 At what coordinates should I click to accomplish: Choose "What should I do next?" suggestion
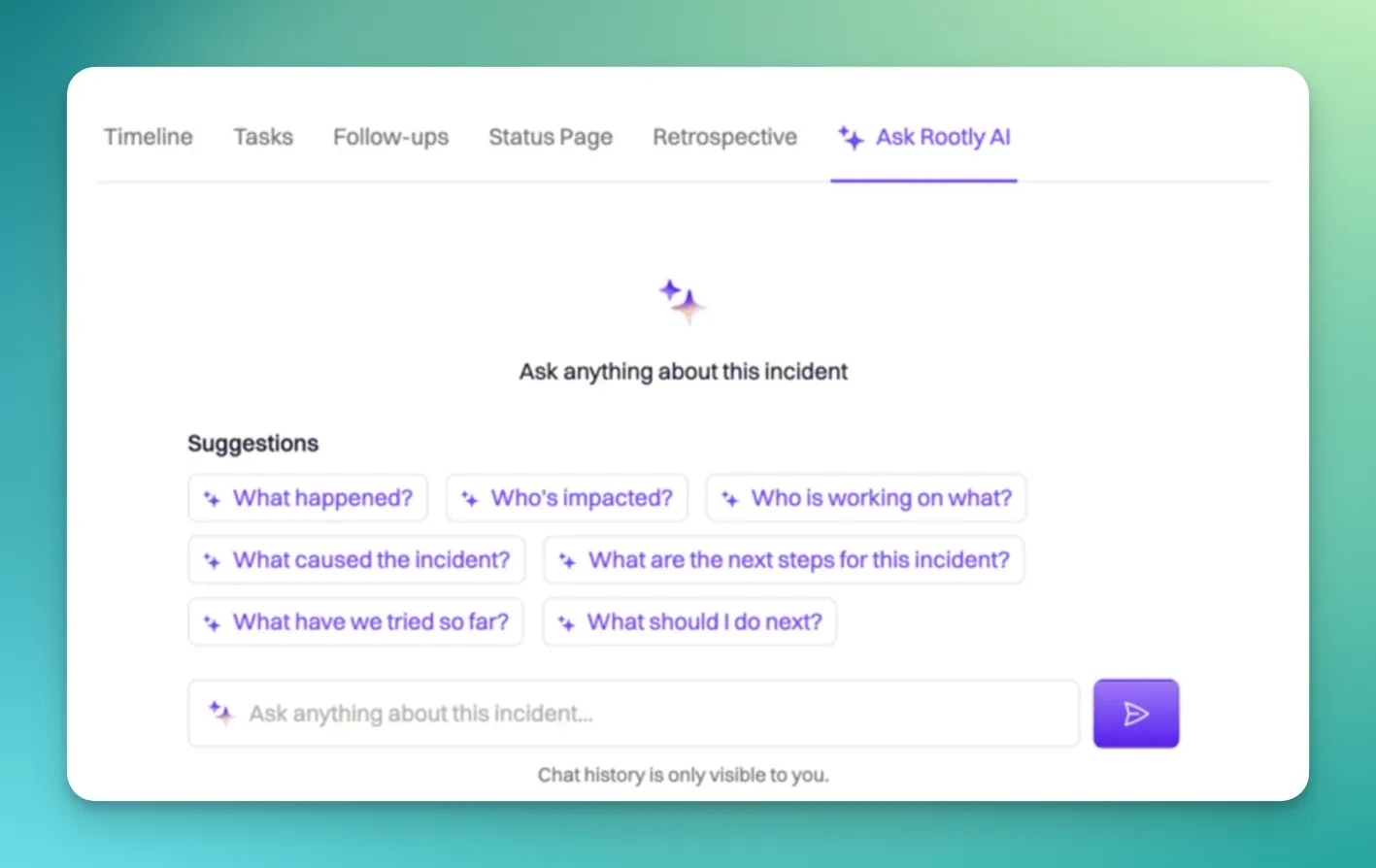pyautogui.click(x=689, y=622)
